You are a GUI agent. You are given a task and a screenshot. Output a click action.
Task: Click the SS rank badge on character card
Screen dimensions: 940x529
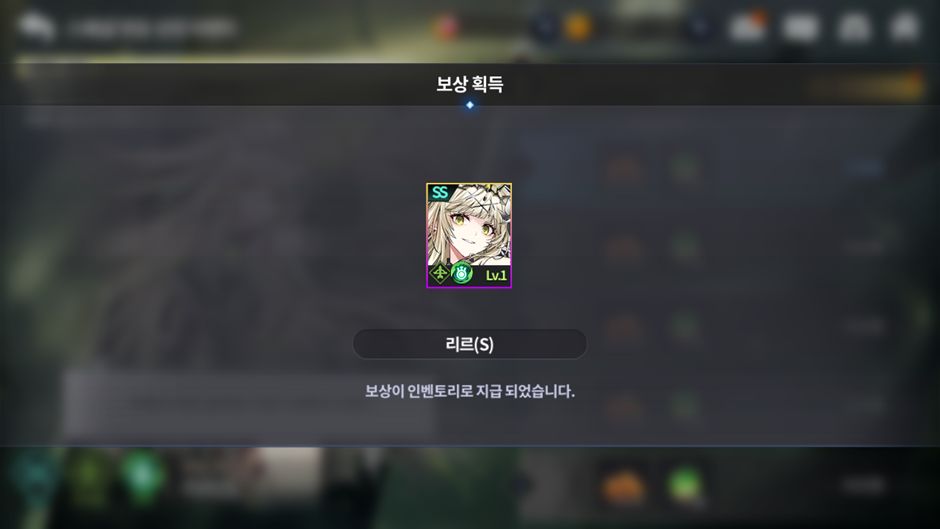440,193
